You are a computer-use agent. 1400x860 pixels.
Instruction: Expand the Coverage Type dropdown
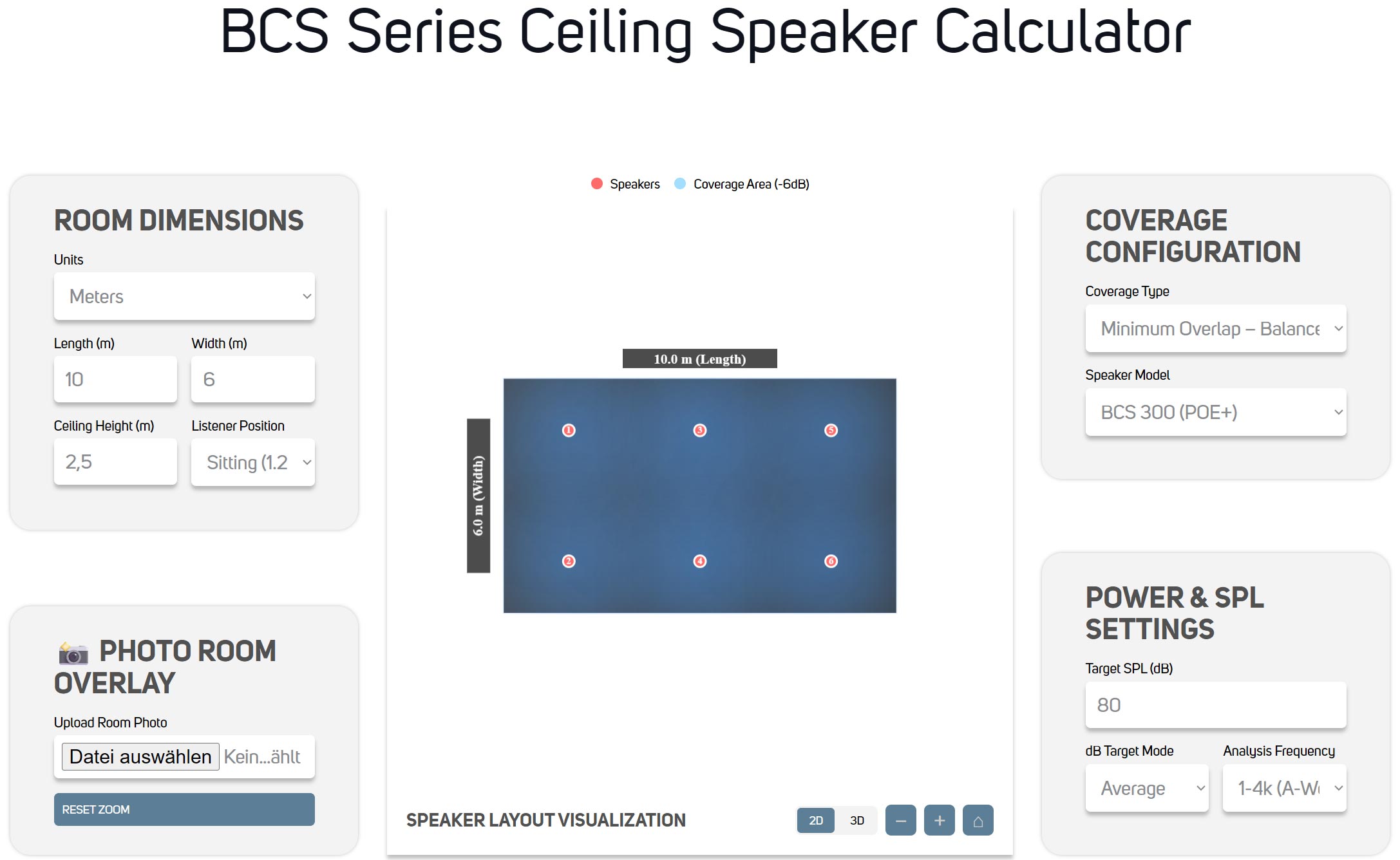click(1215, 328)
